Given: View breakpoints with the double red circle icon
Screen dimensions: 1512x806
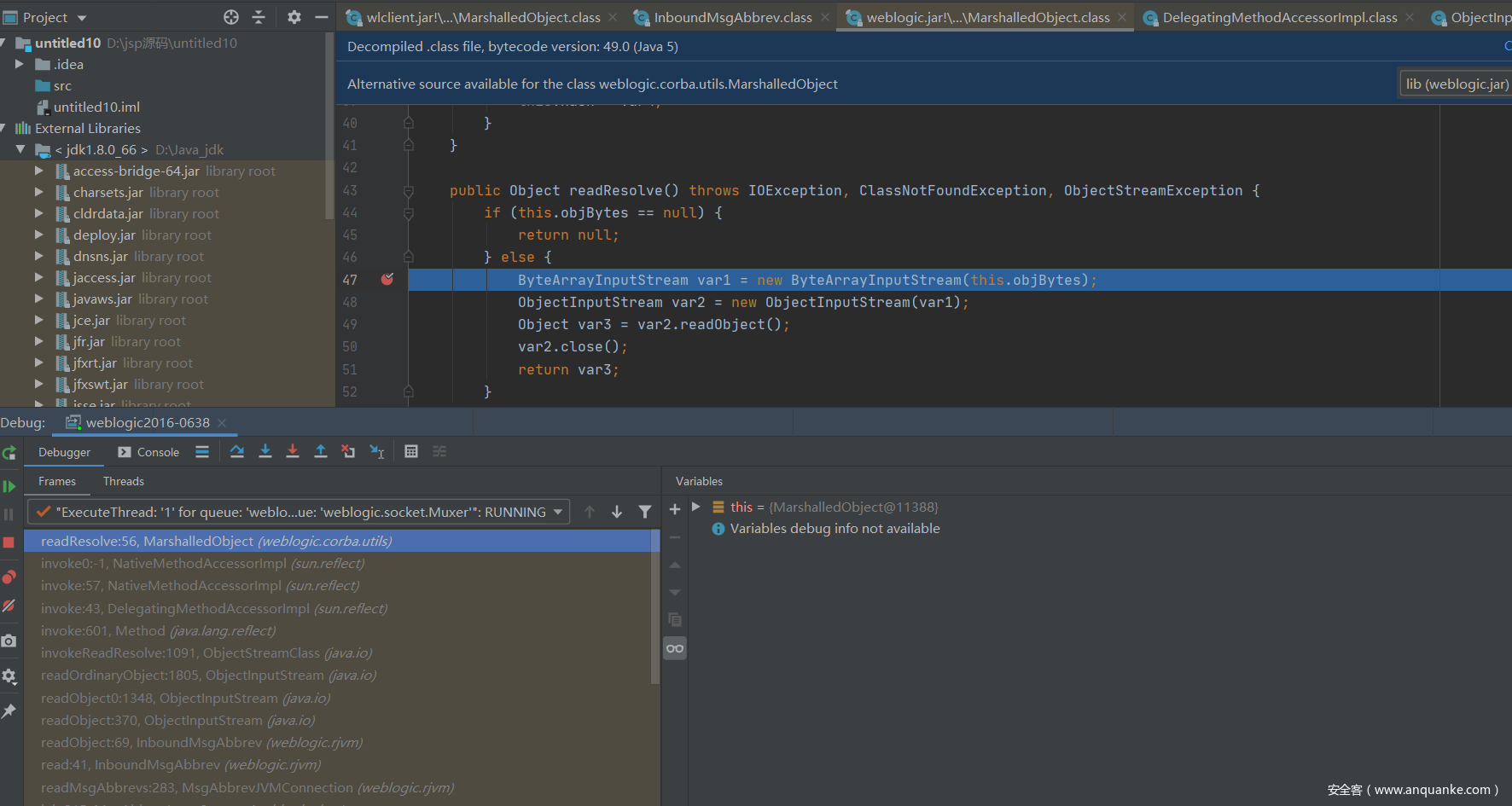Looking at the screenshot, I should tap(9, 577).
